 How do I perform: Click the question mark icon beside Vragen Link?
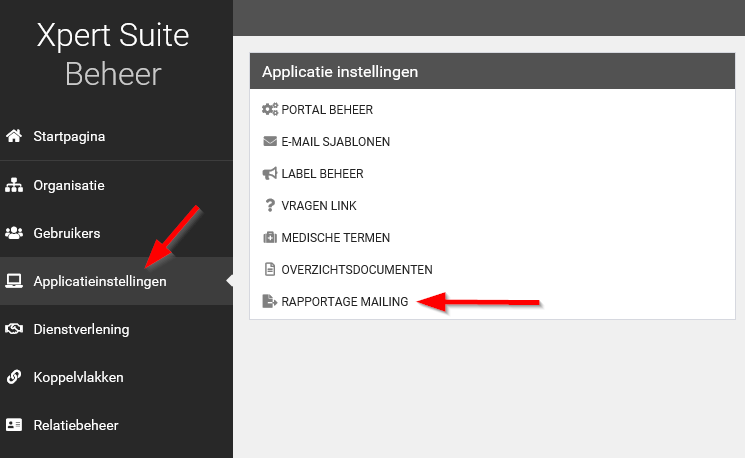(x=269, y=206)
